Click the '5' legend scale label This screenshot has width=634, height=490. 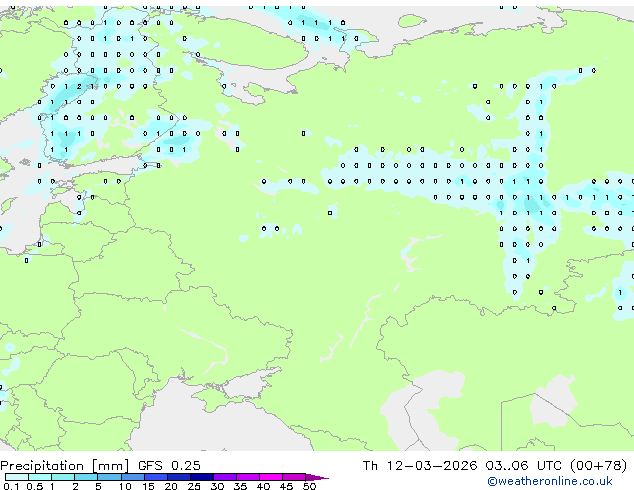click(x=98, y=486)
